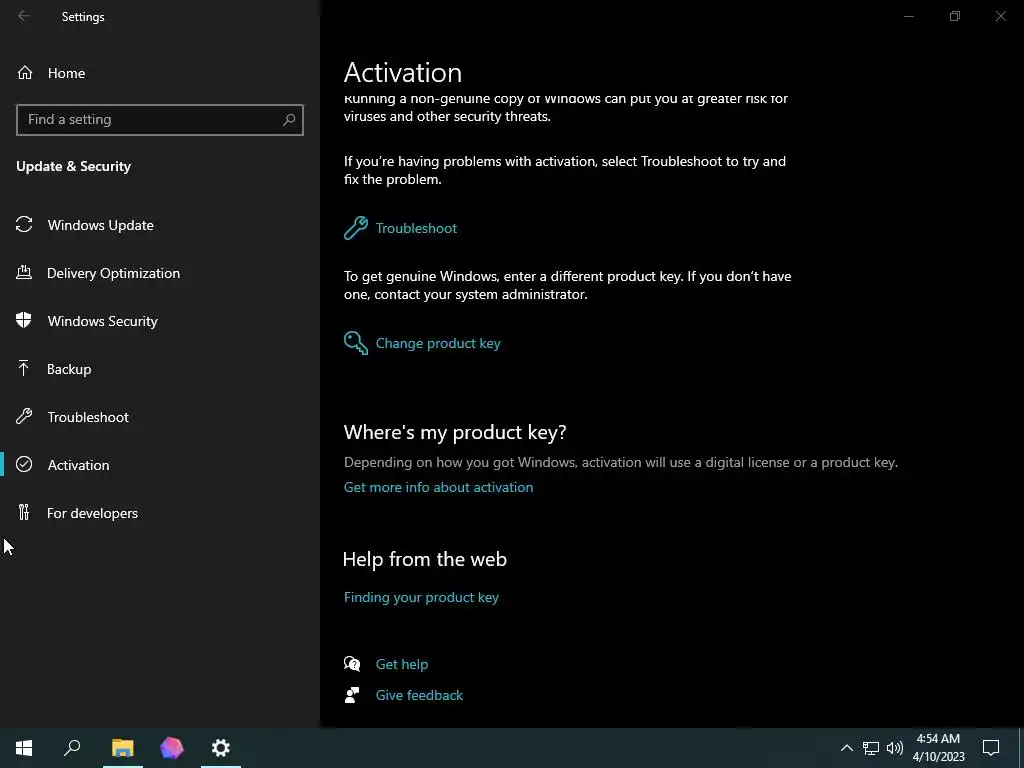1024x768 pixels.
Task: Click Change product key
Action: [x=438, y=343]
